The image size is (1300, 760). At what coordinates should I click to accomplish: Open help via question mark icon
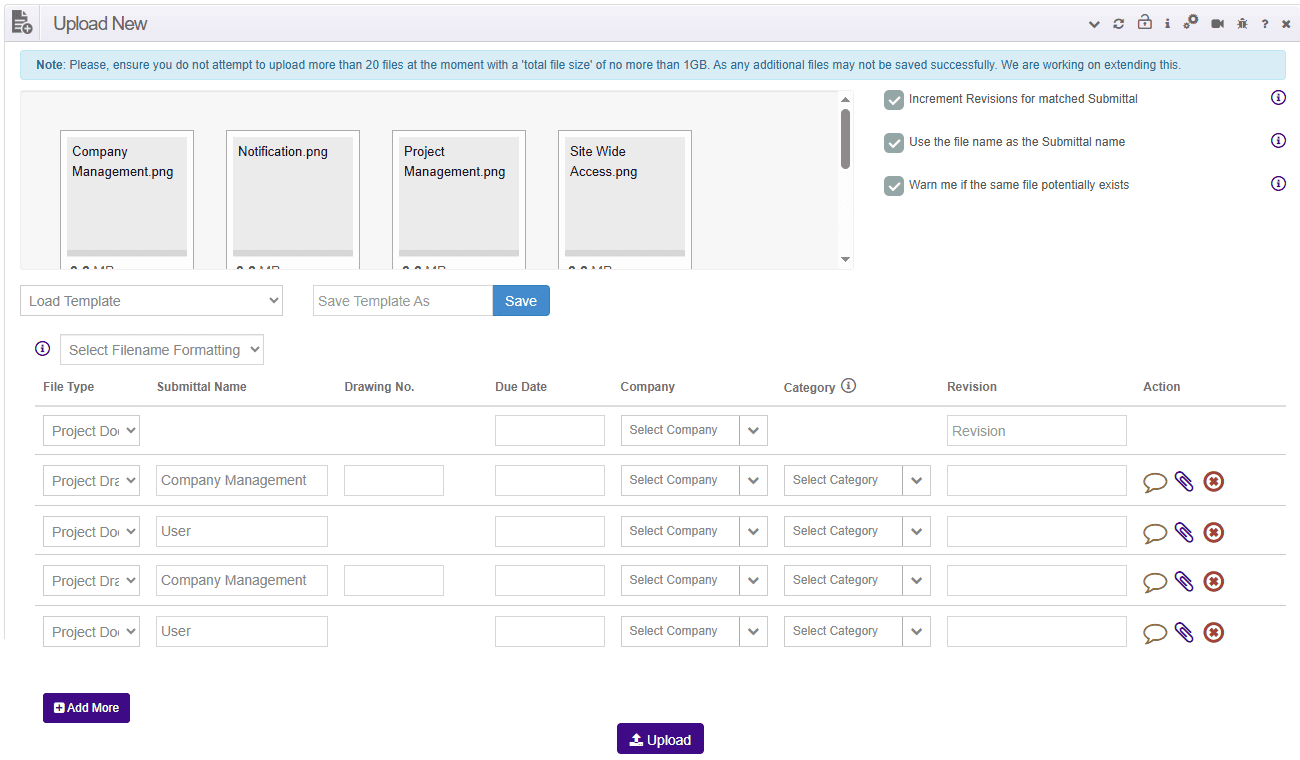1265,24
